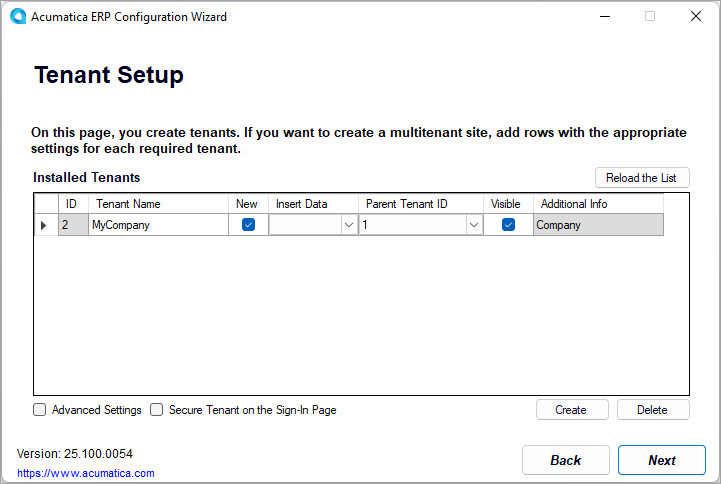
Task: Click the Acumatica logo icon in title bar
Action: (x=18, y=16)
